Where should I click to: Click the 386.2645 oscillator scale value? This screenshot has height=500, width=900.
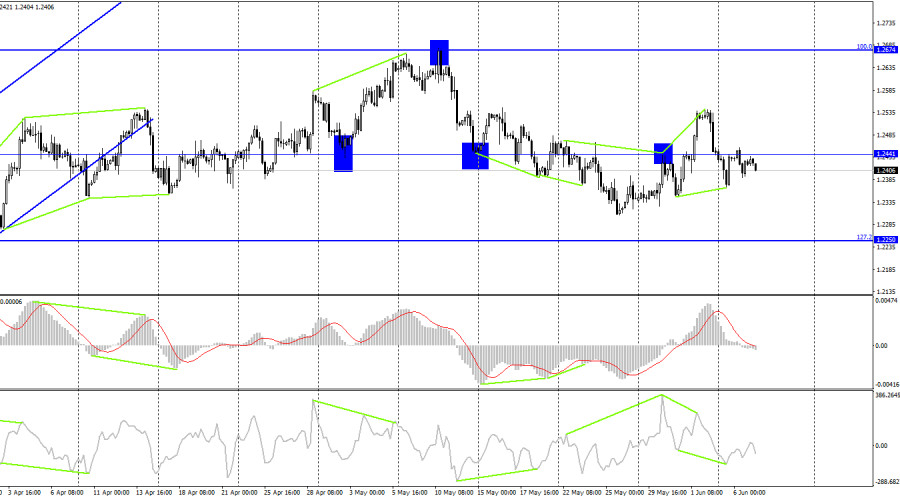[887, 396]
